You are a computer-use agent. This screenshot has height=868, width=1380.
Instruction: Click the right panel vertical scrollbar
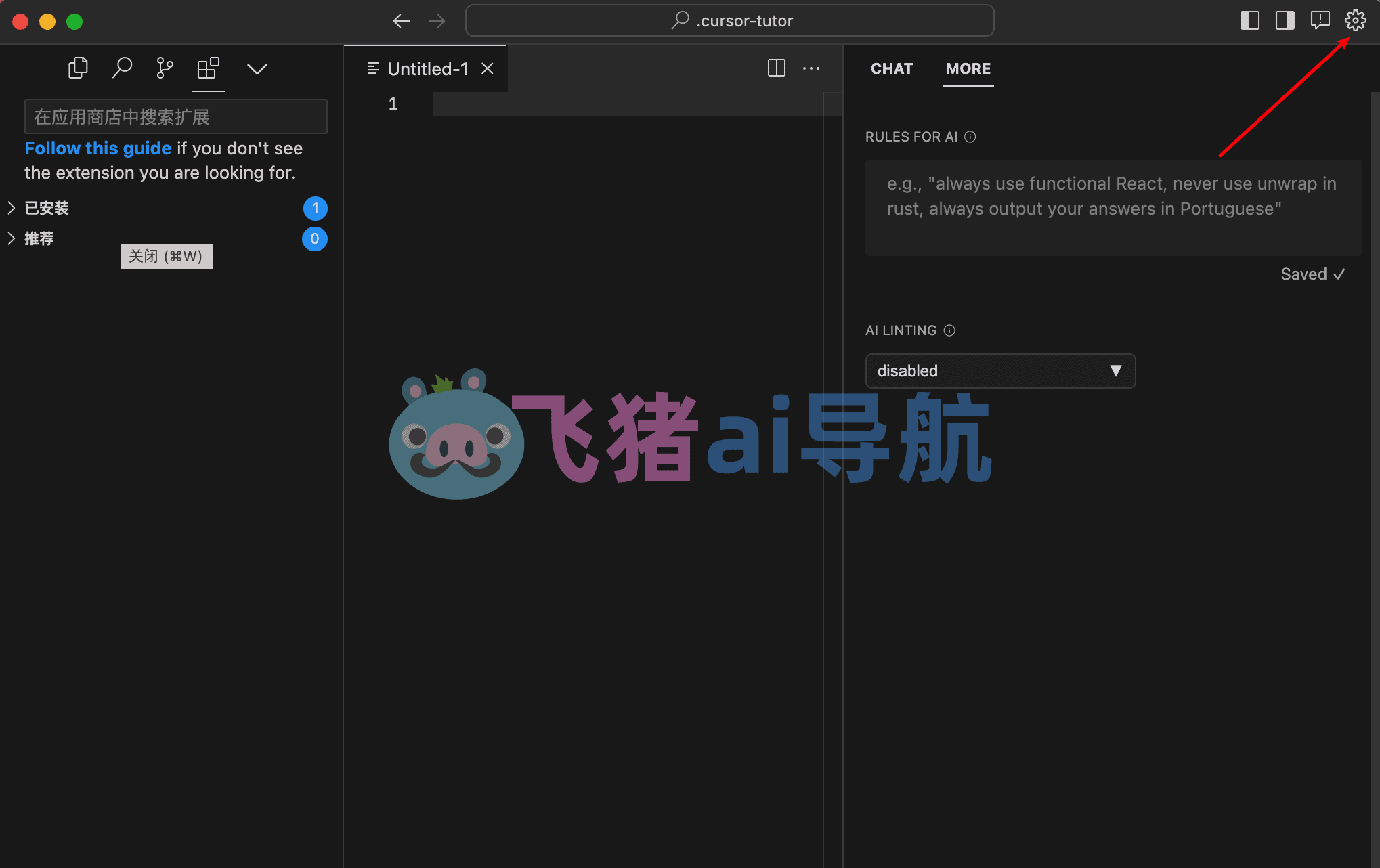pos(1375,479)
